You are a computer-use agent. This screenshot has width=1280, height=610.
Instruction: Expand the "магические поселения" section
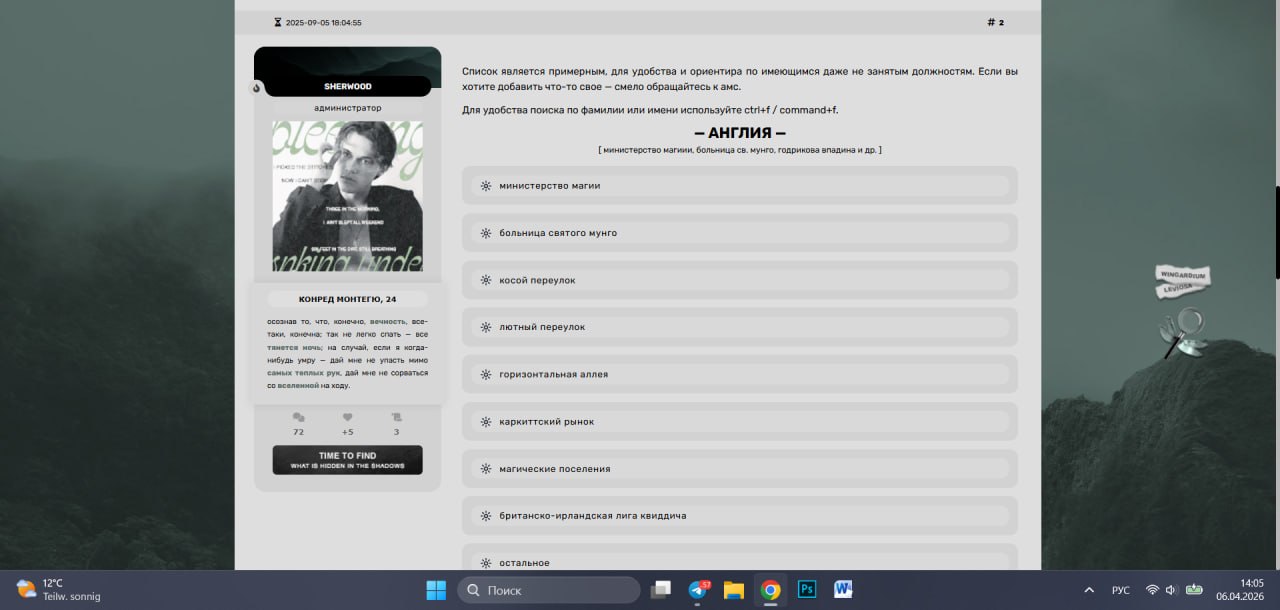[739, 468]
